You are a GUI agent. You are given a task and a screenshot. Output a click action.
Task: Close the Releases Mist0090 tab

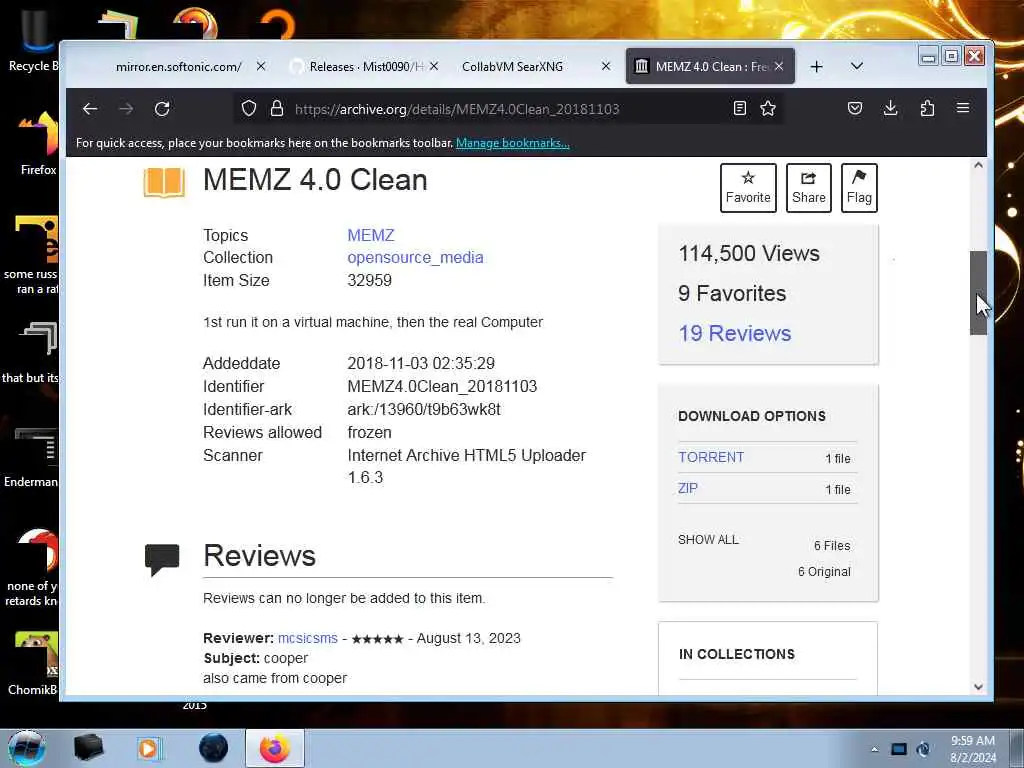(434, 67)
